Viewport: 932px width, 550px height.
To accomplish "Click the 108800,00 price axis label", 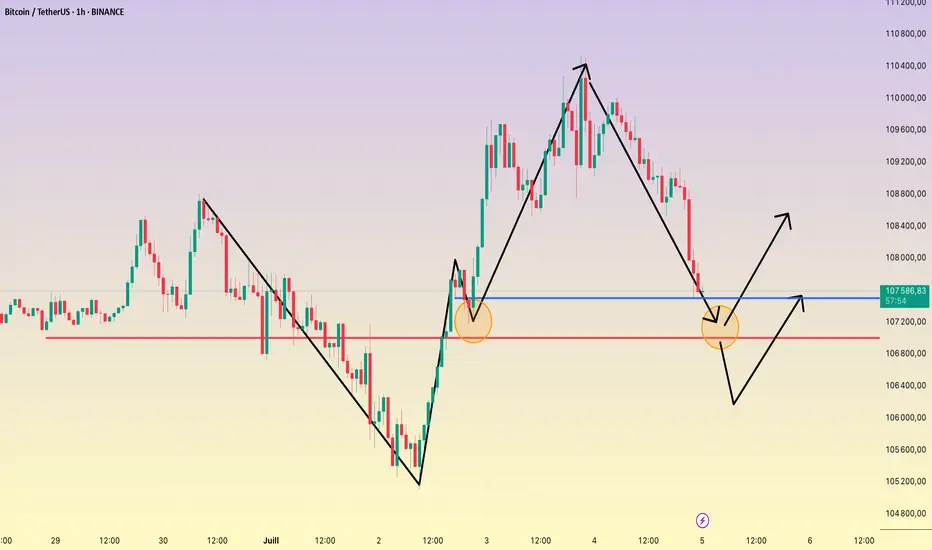I will point(905,194).
